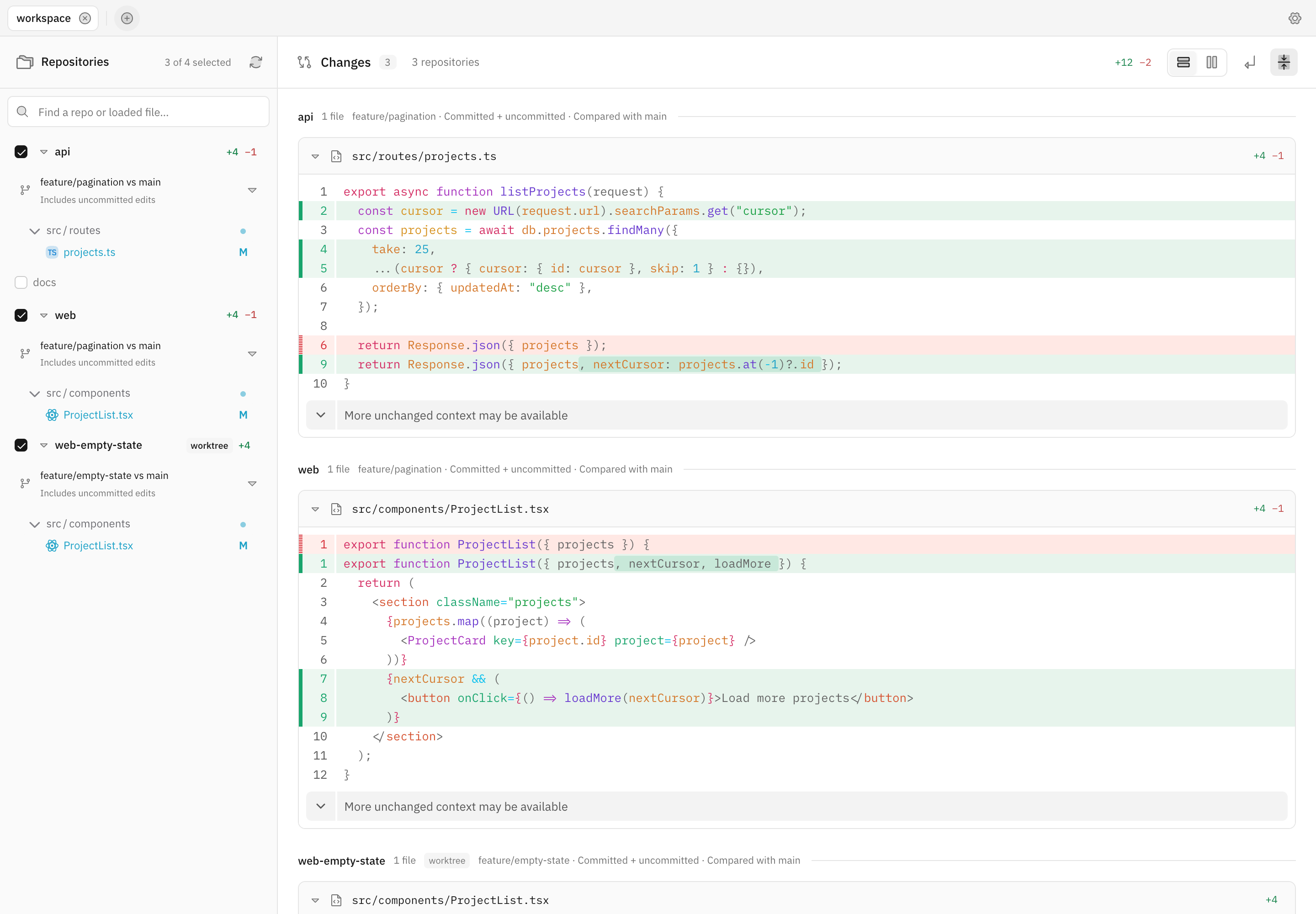Click the '3 repositories' label
1316x914 pixels.
[445, 62]
